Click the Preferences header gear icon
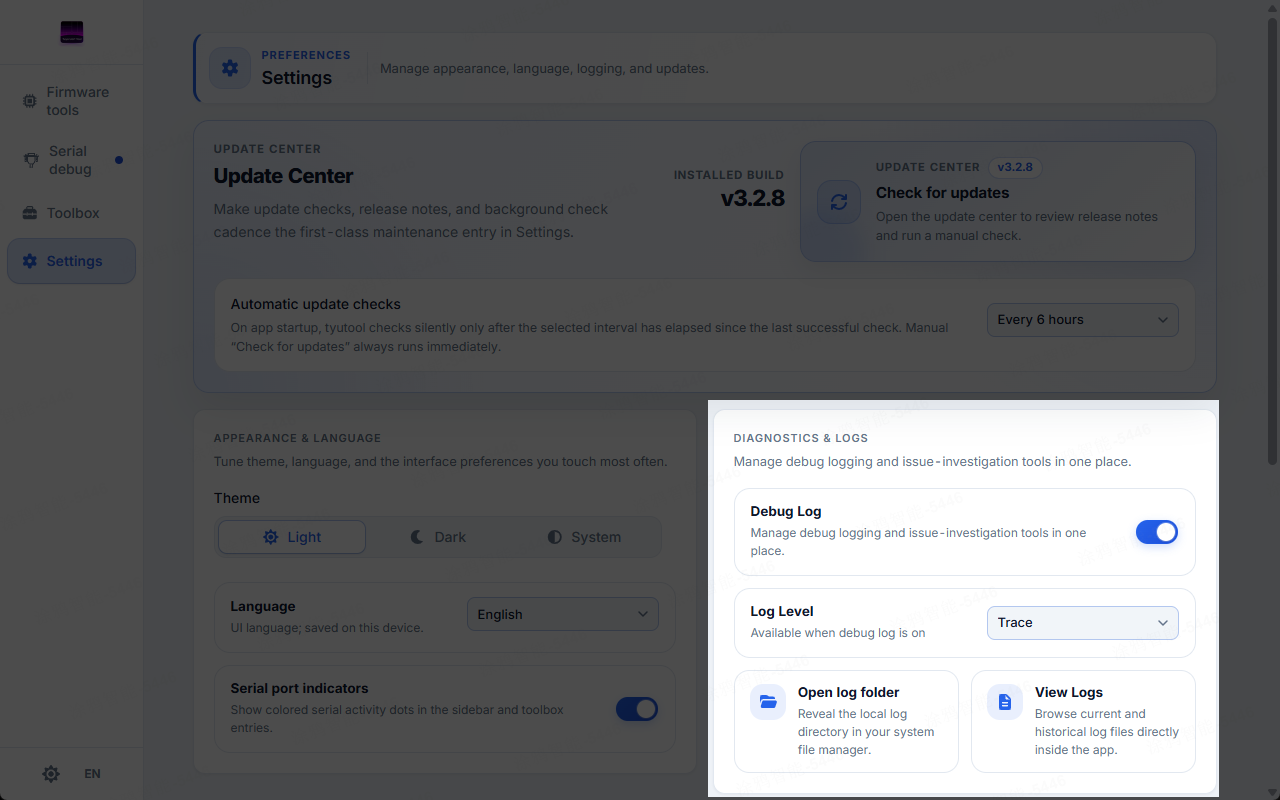The height and width of the screenshot is (800, 1280). click(230, 68)
